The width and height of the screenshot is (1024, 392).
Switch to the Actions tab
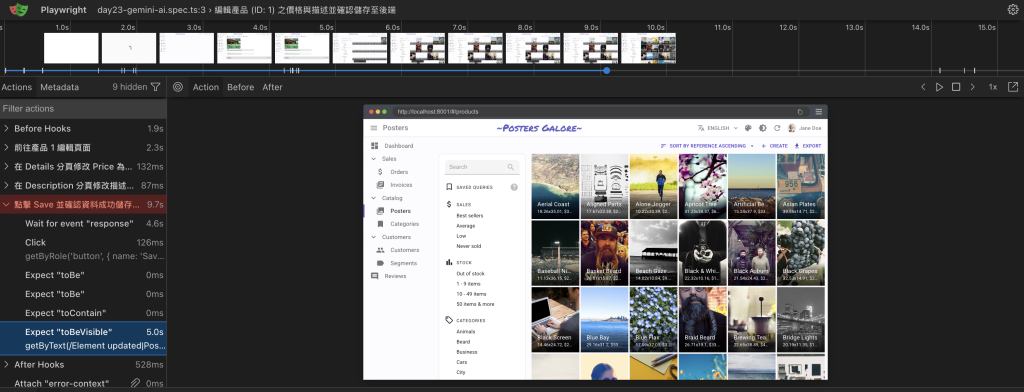[x=16, y=87]
